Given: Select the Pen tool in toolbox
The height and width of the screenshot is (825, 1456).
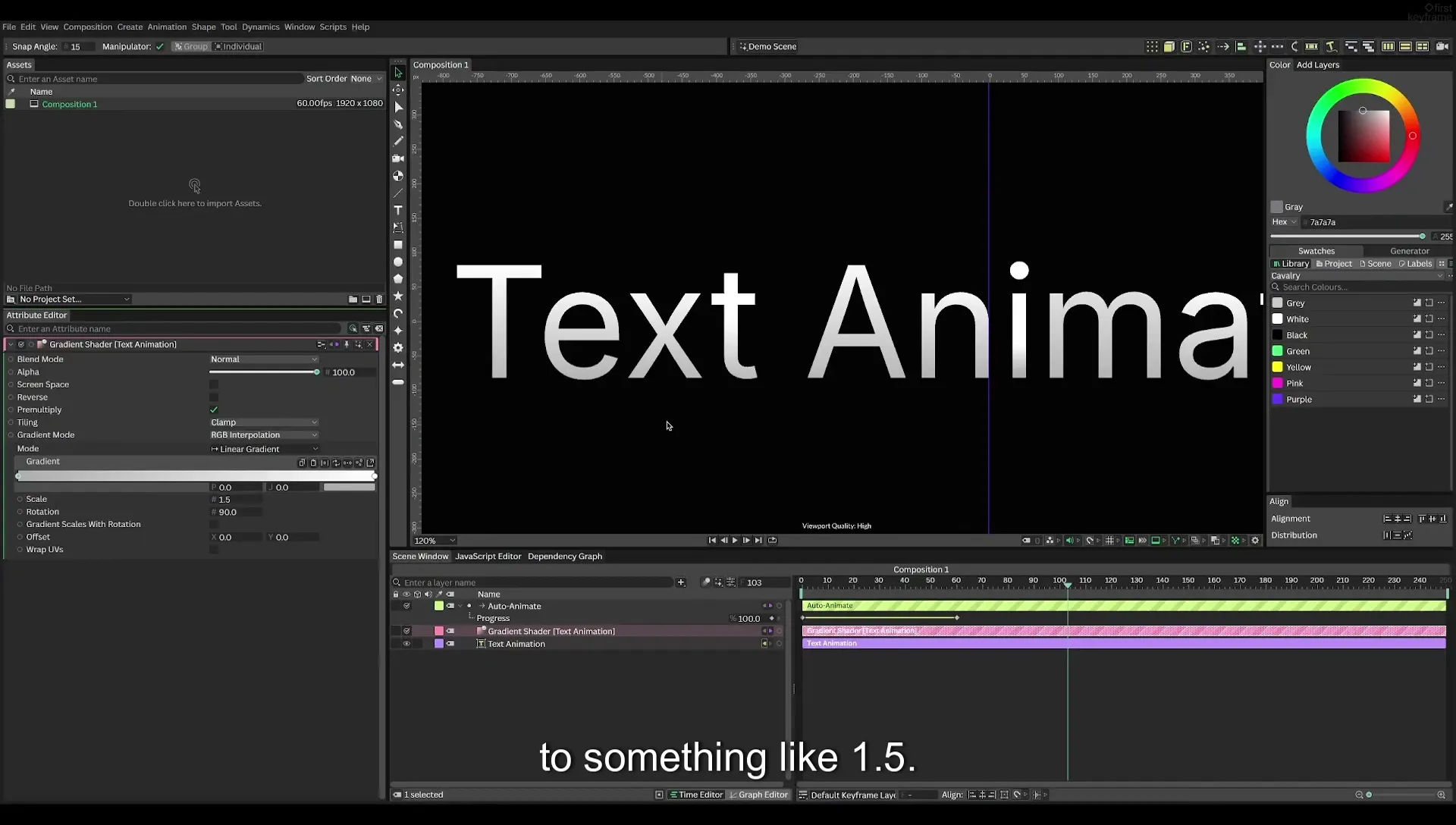Looking at the screenshot, I should [398, 124].
